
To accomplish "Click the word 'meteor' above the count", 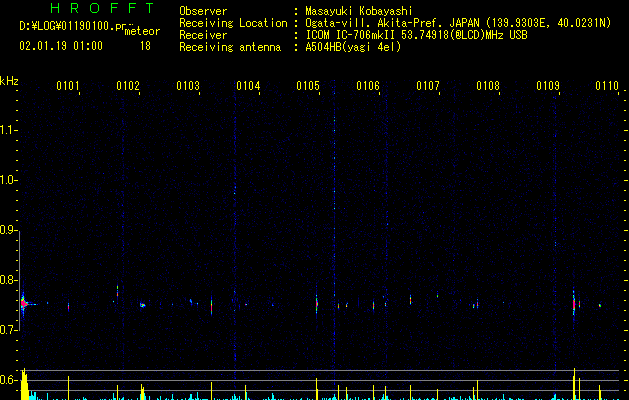I will pyautogui.click(x=142, y=31).
